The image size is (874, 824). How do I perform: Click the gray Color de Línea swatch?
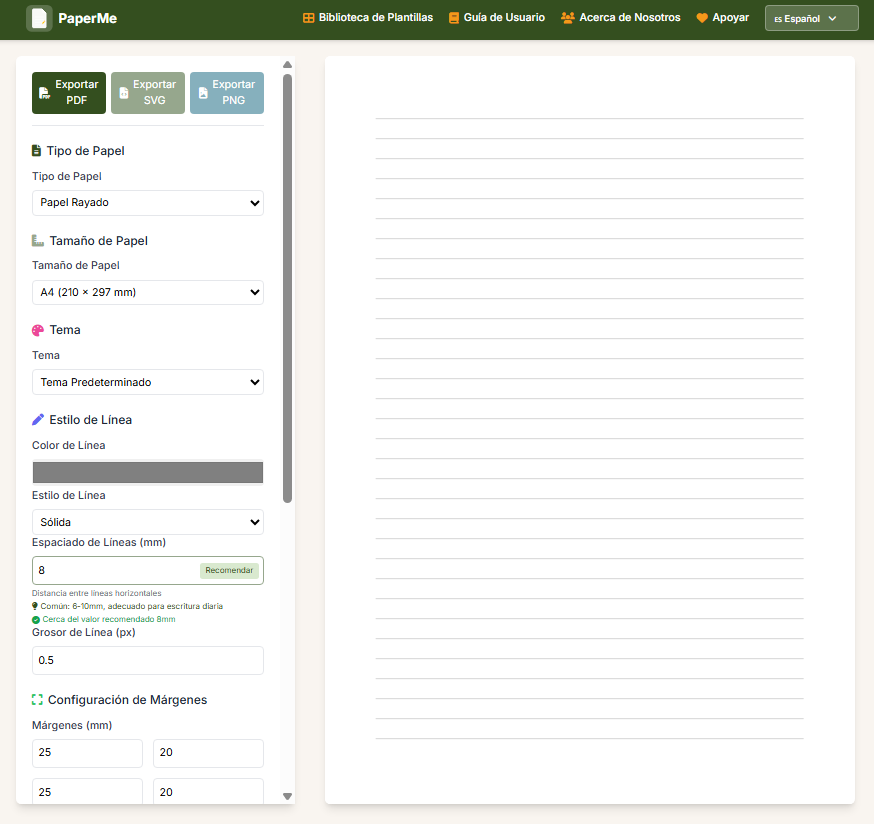coord(147,471)
